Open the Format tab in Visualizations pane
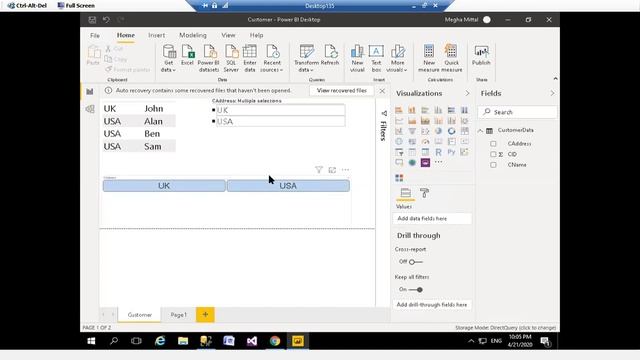 coord(424,193)
